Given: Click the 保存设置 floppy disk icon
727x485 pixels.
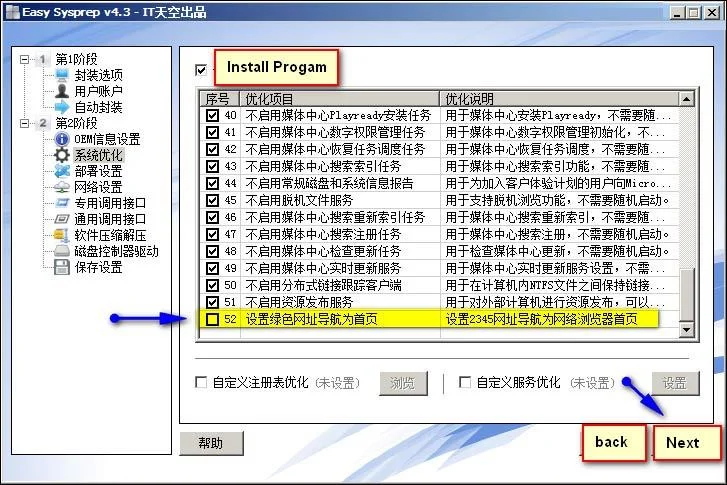Looking at the screenshot, I should tap(62, 267).
